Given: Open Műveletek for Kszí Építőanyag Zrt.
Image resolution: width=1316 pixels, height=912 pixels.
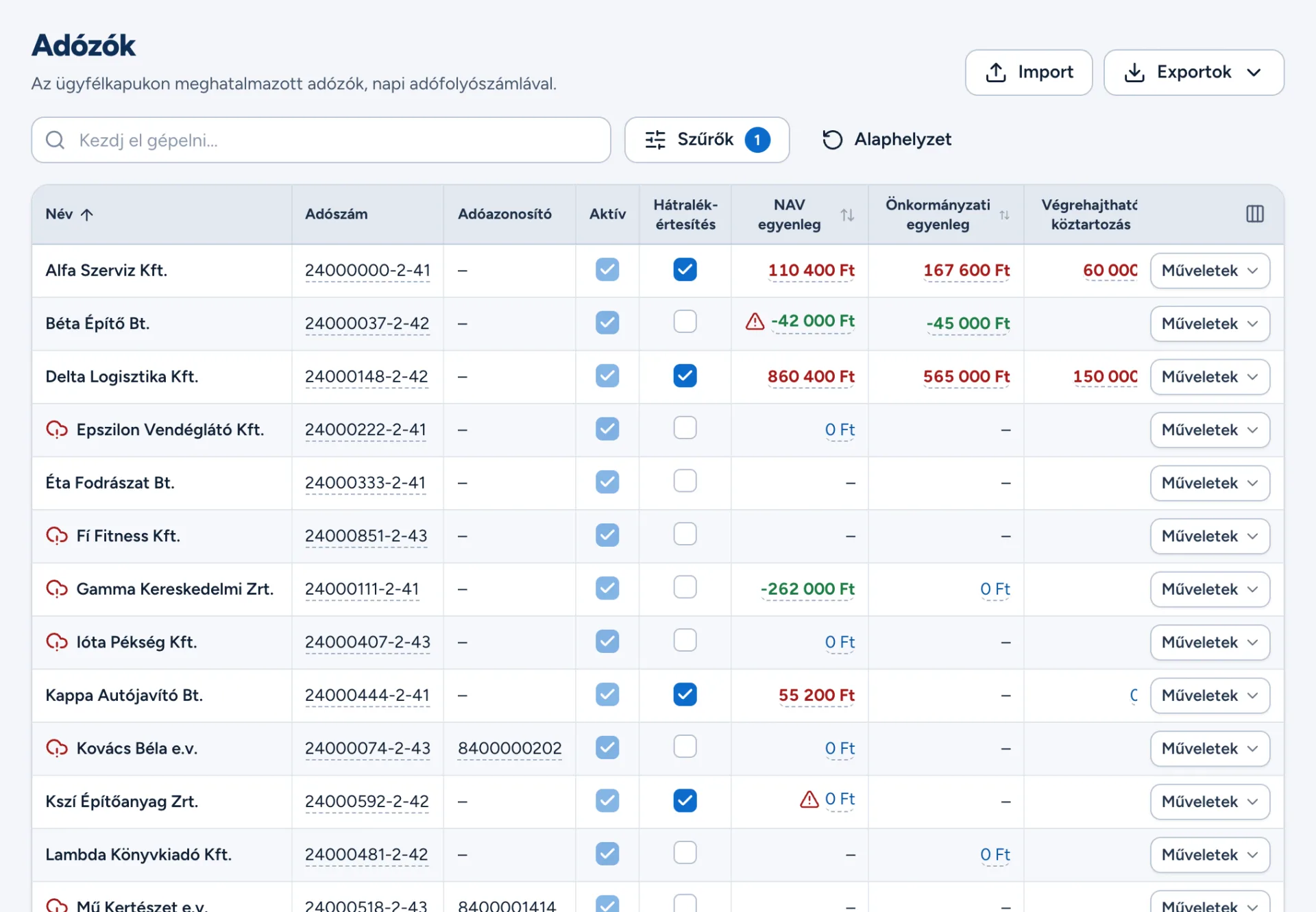Looking at the screenshot, I should (x=1210, y=802).
